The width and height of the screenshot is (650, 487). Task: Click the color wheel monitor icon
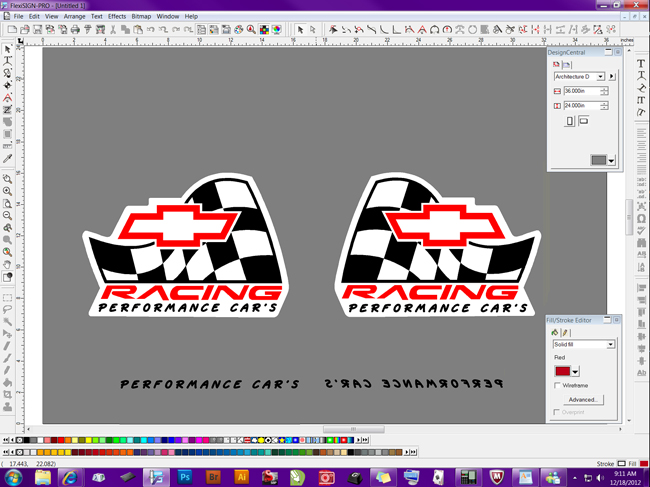click(276, 29)
